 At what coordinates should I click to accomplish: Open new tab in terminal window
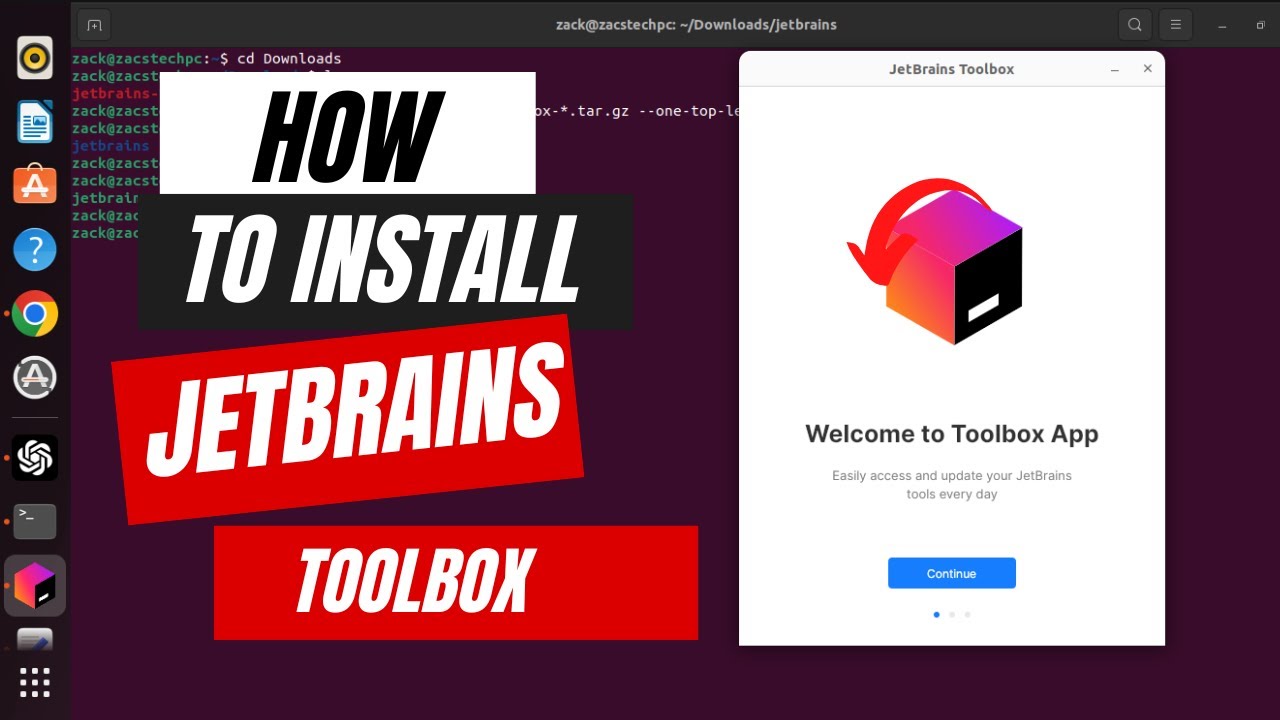(x=94, y=25)
